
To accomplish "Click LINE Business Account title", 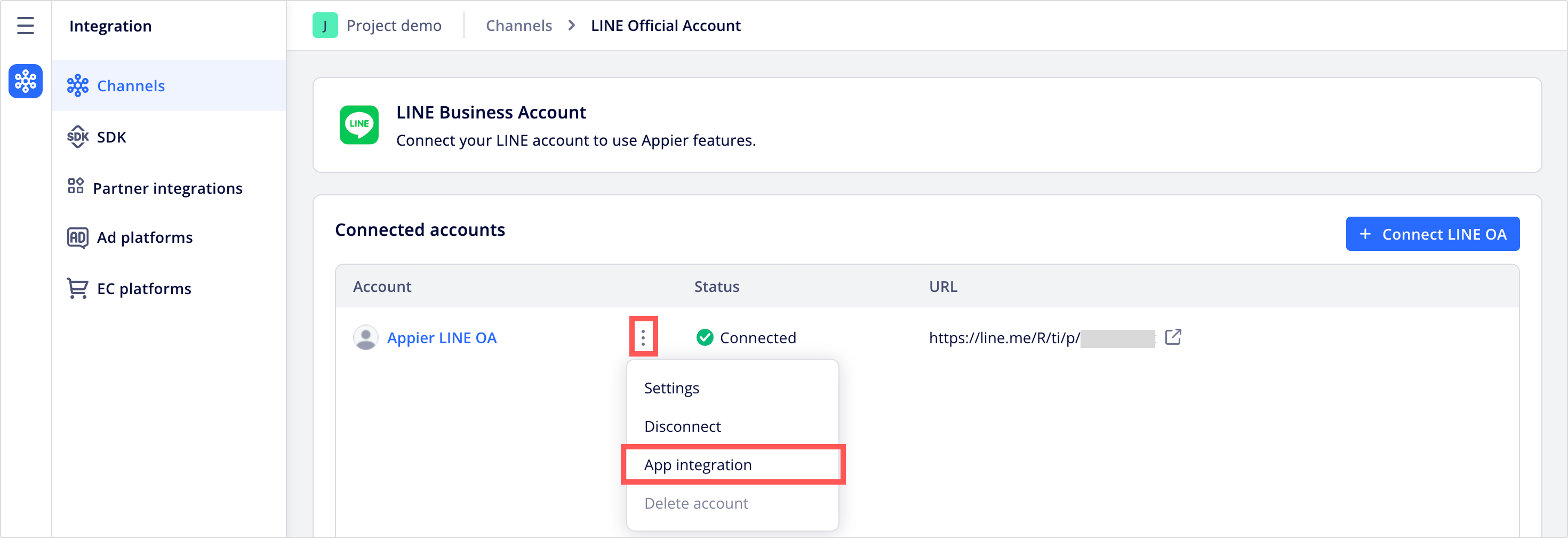I will [x=491, y=112].
